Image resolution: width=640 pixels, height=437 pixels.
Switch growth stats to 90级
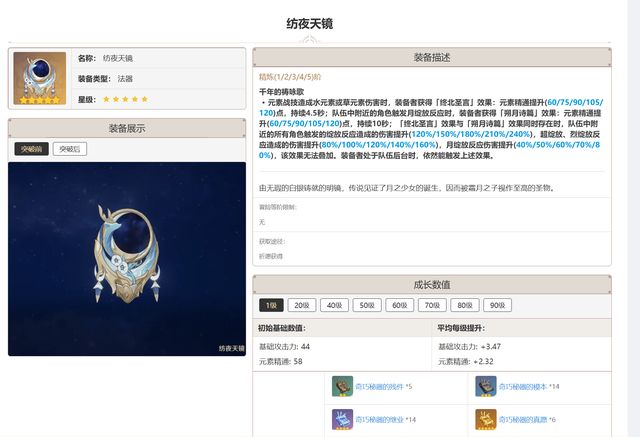(x=497, y=305)
